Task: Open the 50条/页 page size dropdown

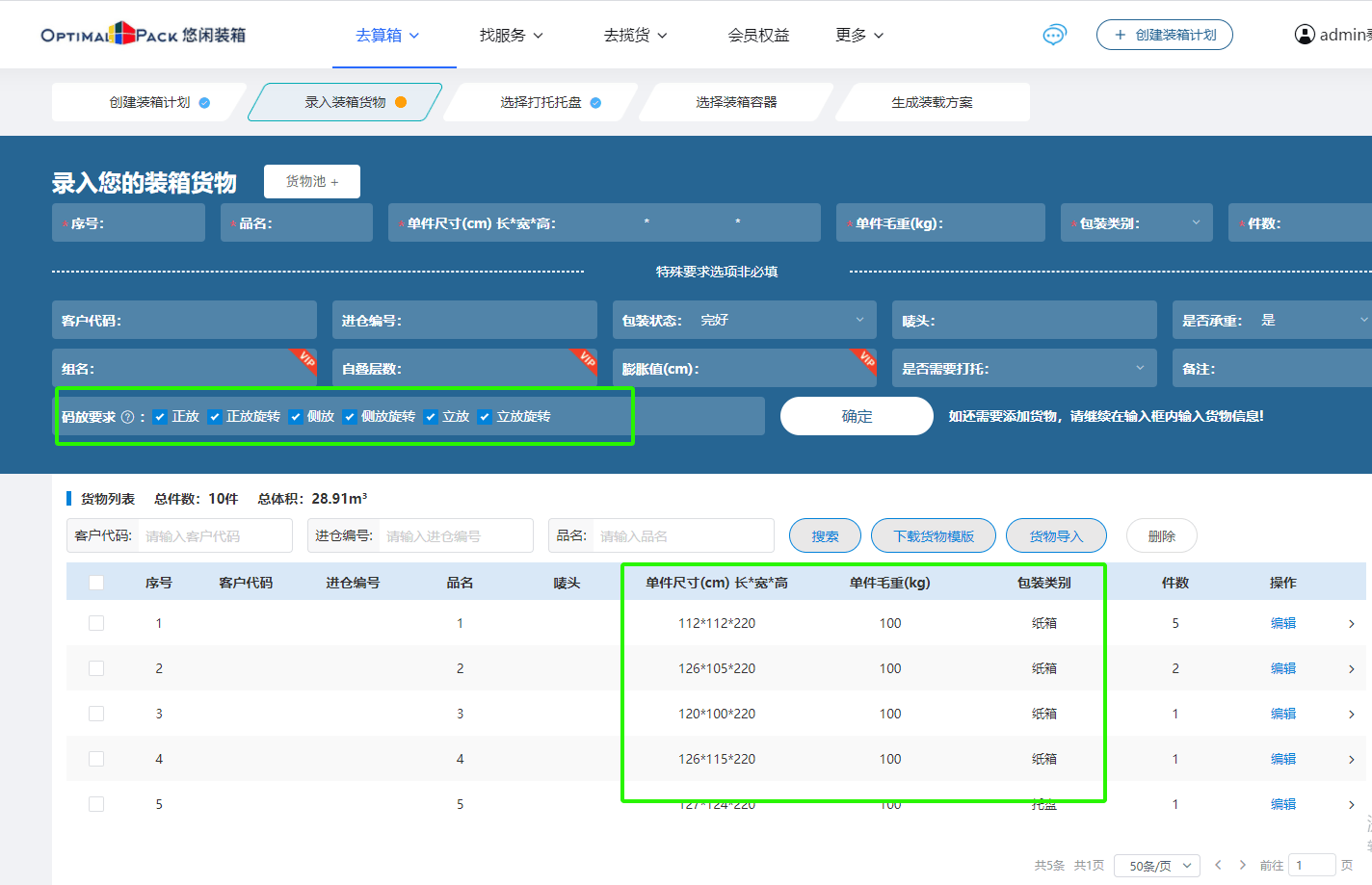Action: pyautogui.click(x=1157, y=866)
